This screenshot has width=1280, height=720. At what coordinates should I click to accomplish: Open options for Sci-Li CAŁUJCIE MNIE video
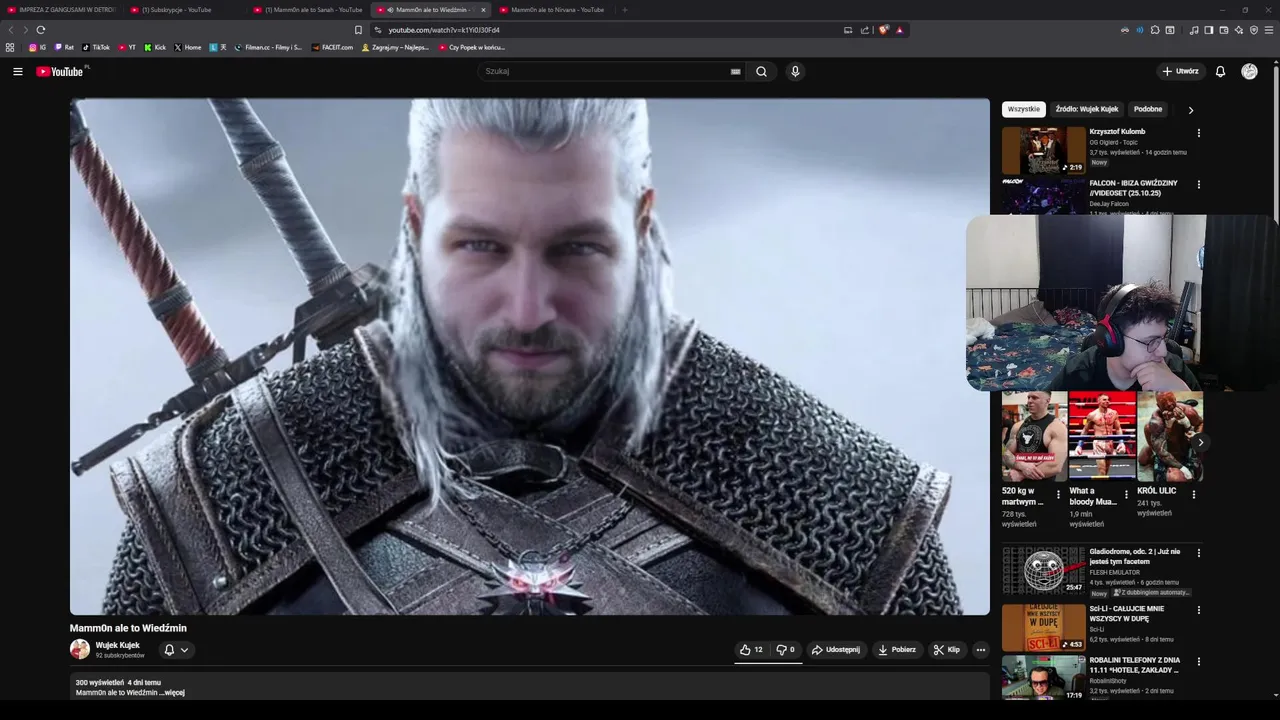coord(1198,610)
